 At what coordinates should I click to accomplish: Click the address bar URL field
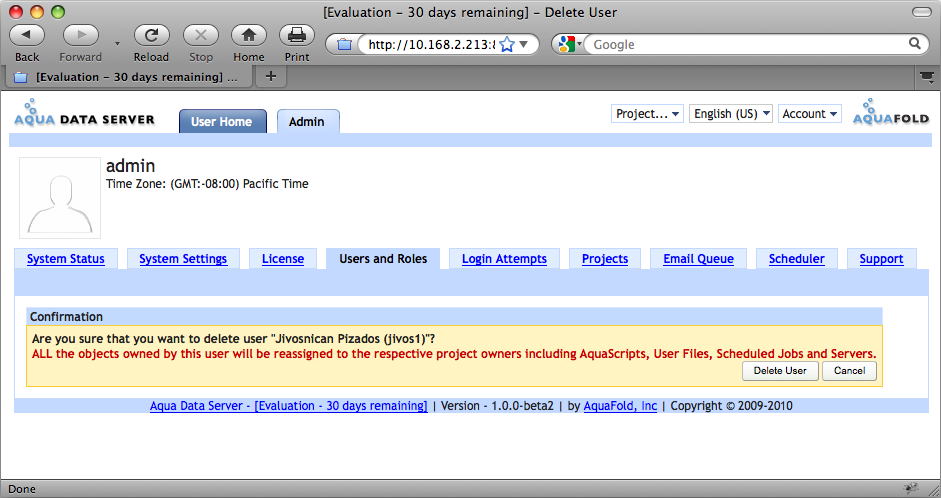[x=431, y=44]
